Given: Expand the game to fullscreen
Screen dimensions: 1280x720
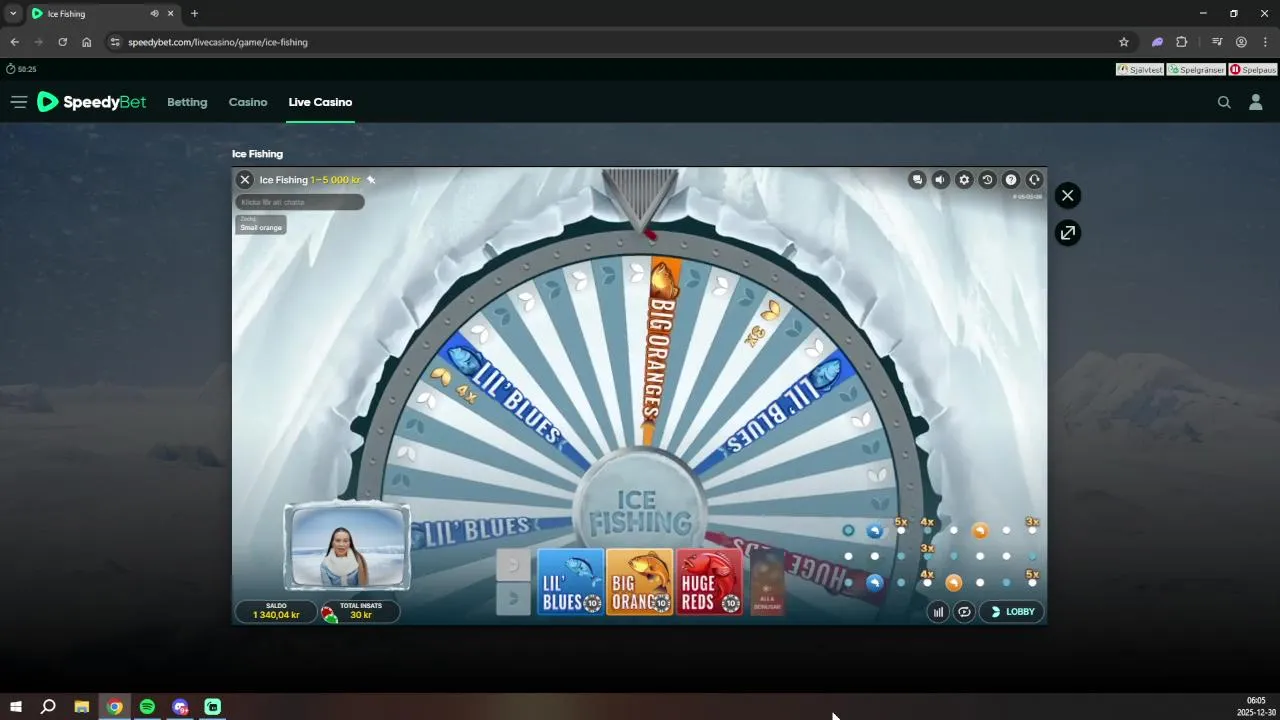Looking at the screenshot, I should pos(1068,233).
